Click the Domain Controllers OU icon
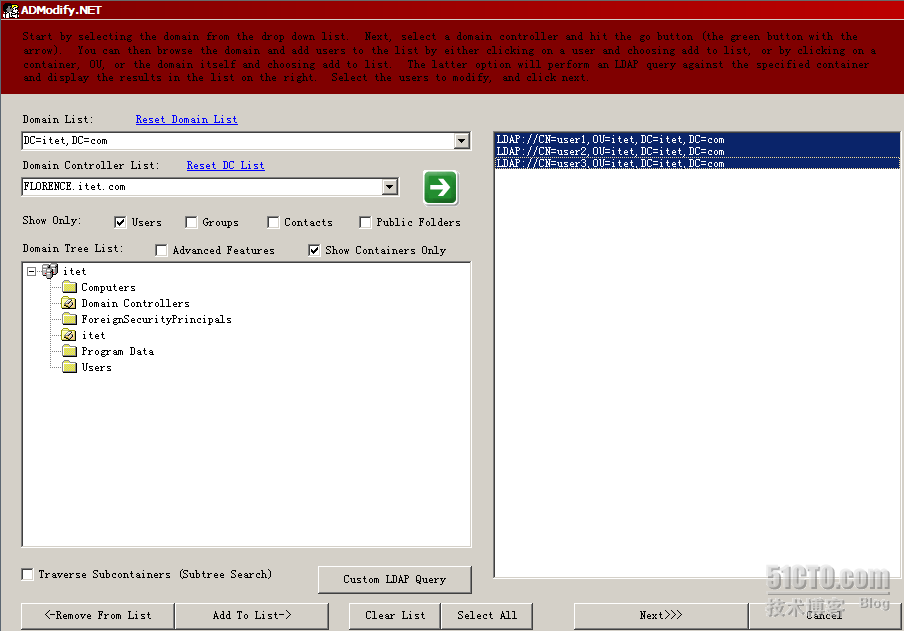 point(69,303)
